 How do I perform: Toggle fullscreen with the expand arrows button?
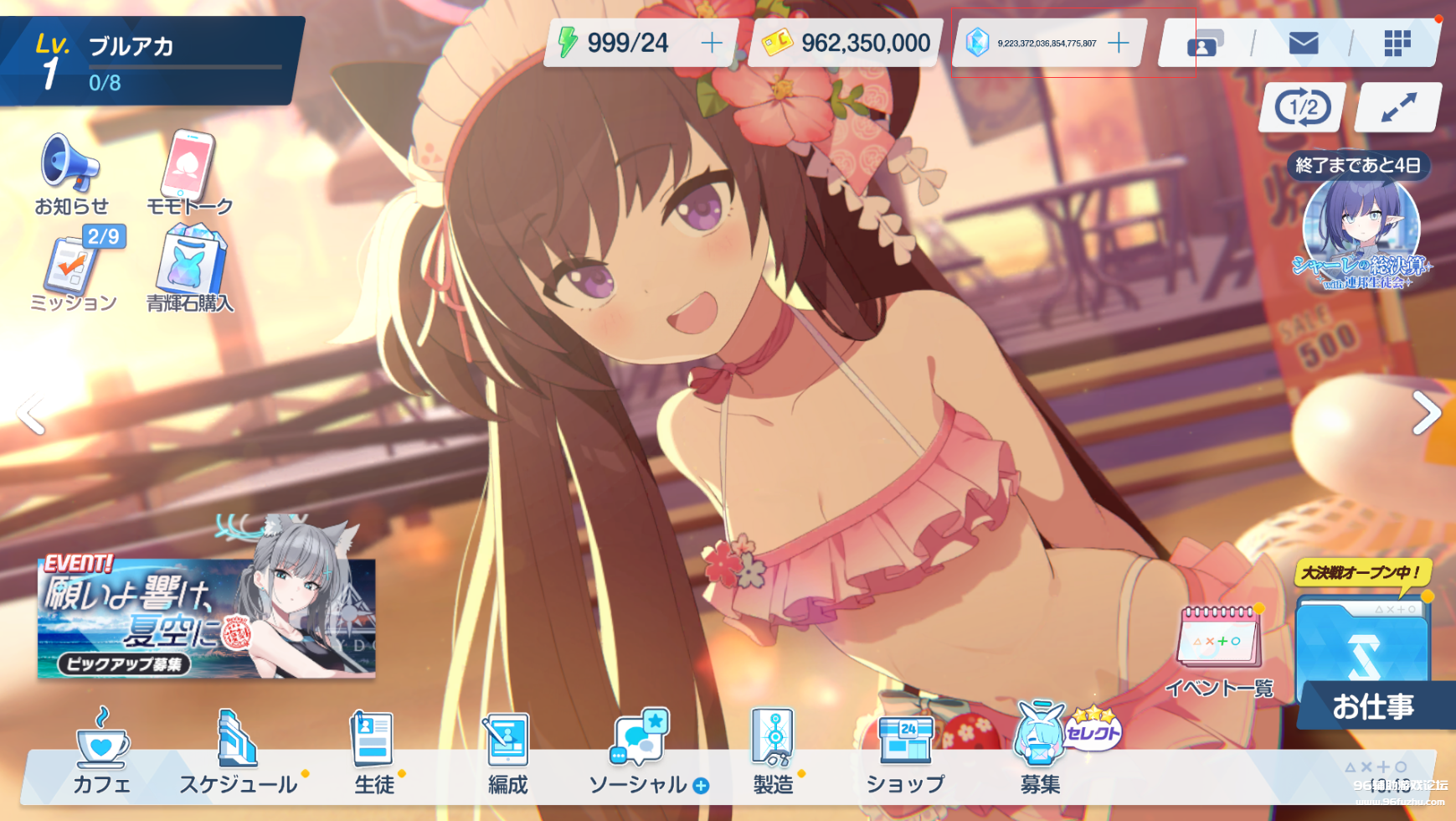(x=1397, y=107)
